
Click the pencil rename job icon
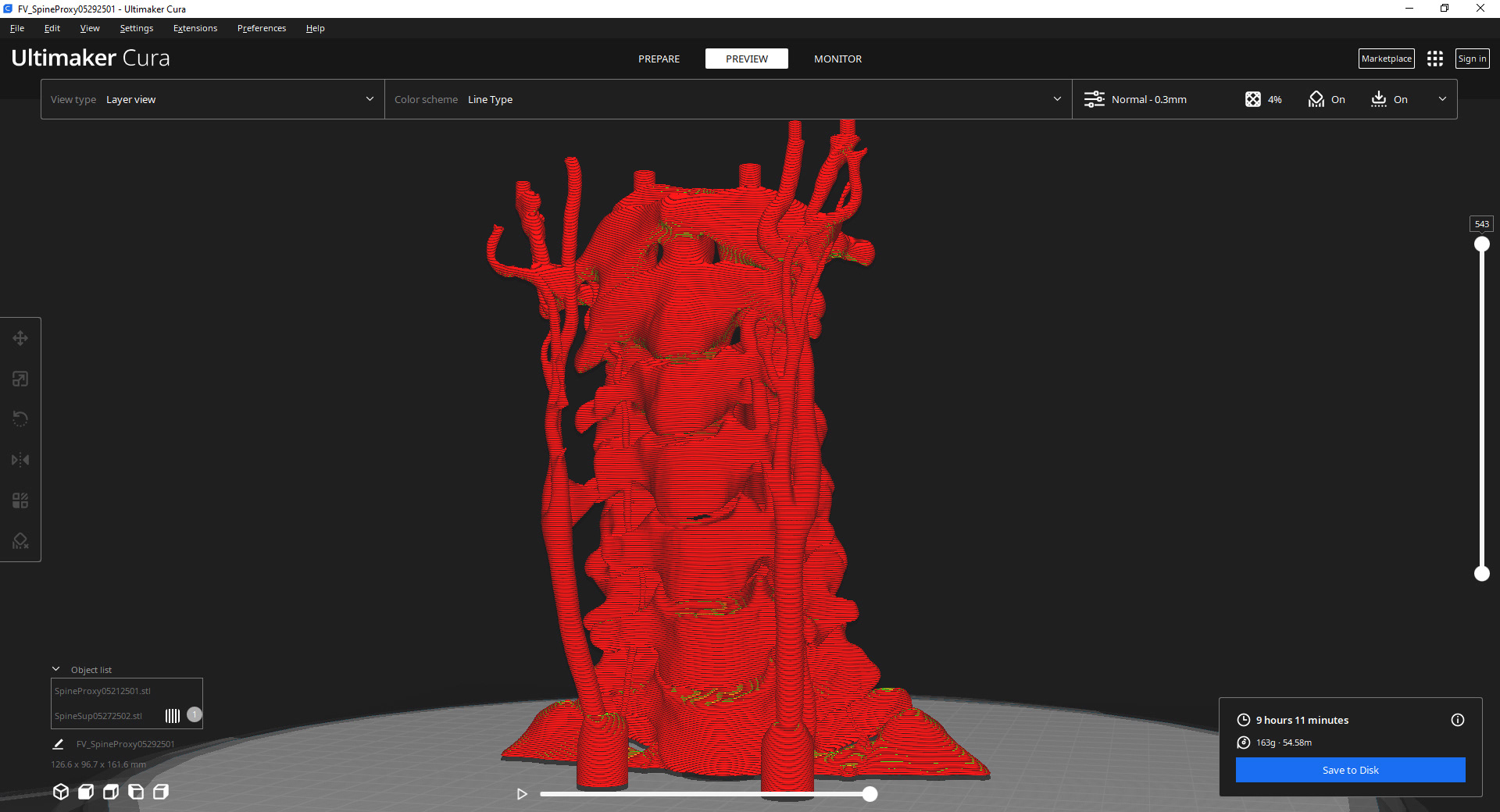58,744
